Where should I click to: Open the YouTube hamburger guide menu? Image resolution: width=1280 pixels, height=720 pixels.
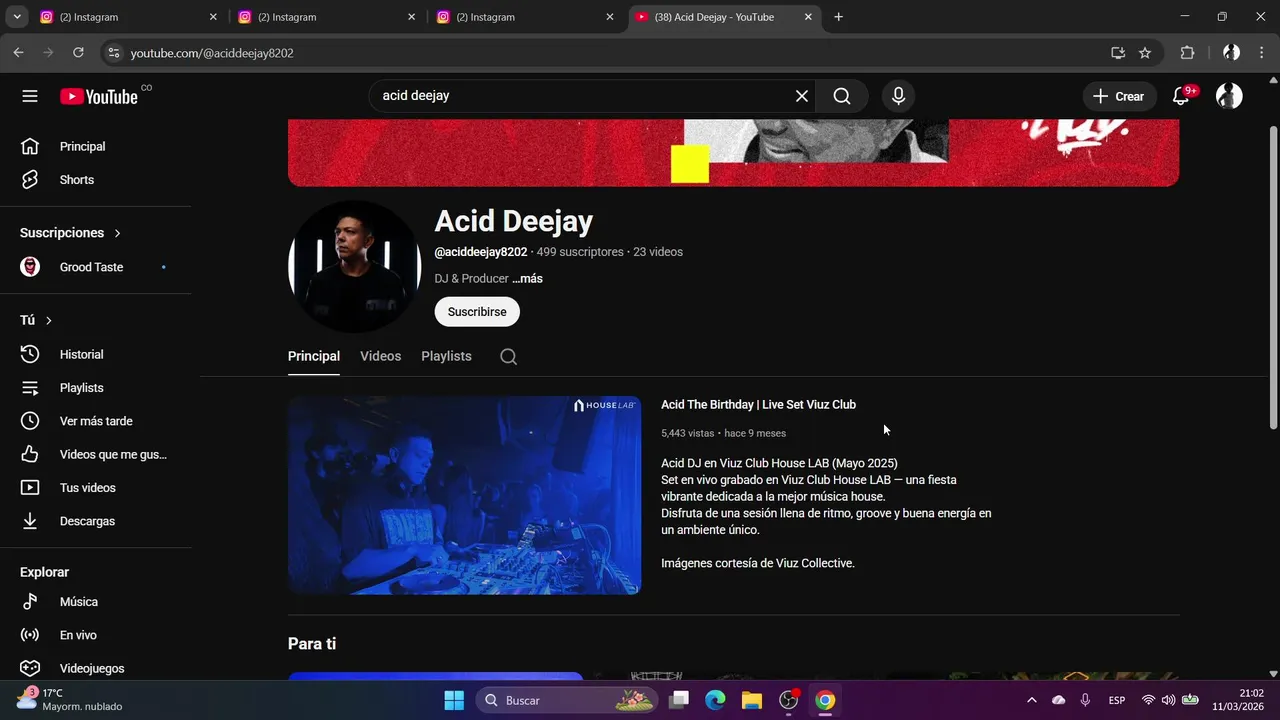(x=30, y=96)
